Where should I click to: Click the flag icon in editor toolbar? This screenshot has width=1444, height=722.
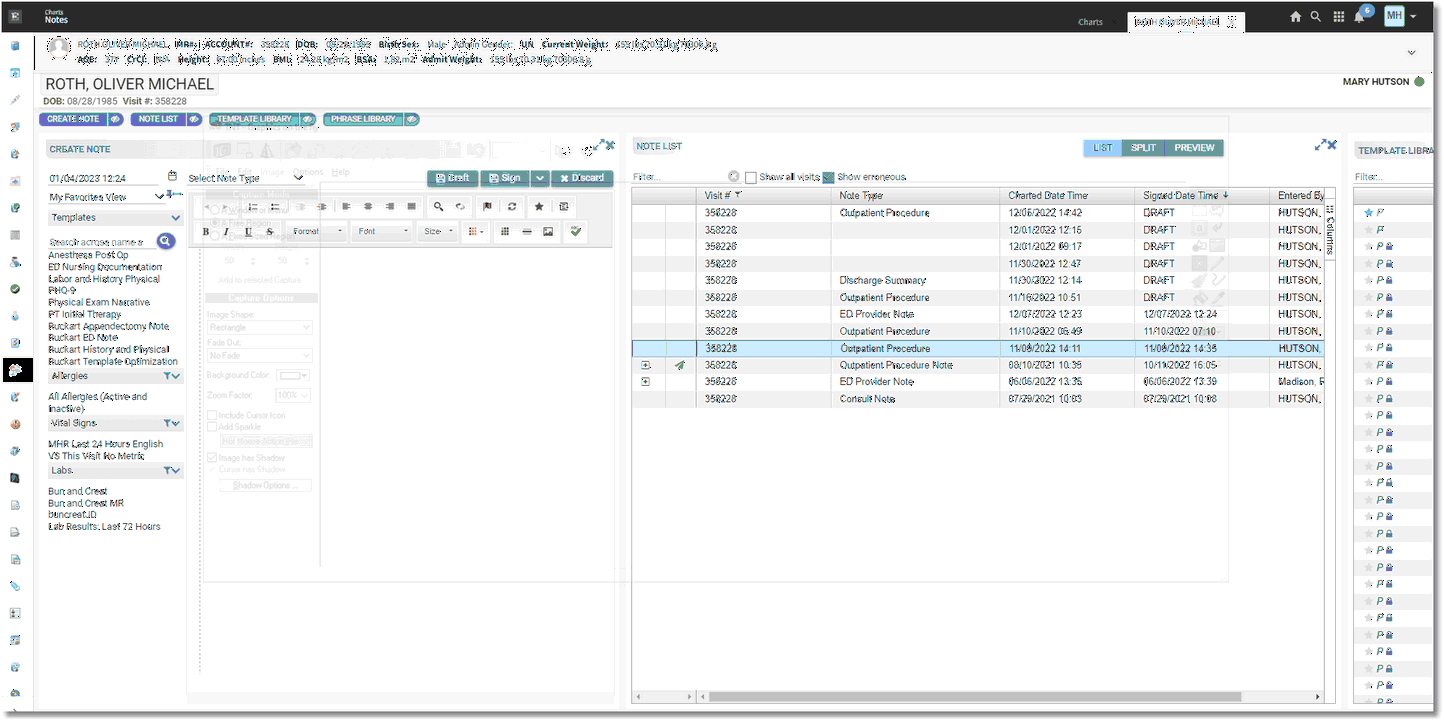(x=488, y=206)
